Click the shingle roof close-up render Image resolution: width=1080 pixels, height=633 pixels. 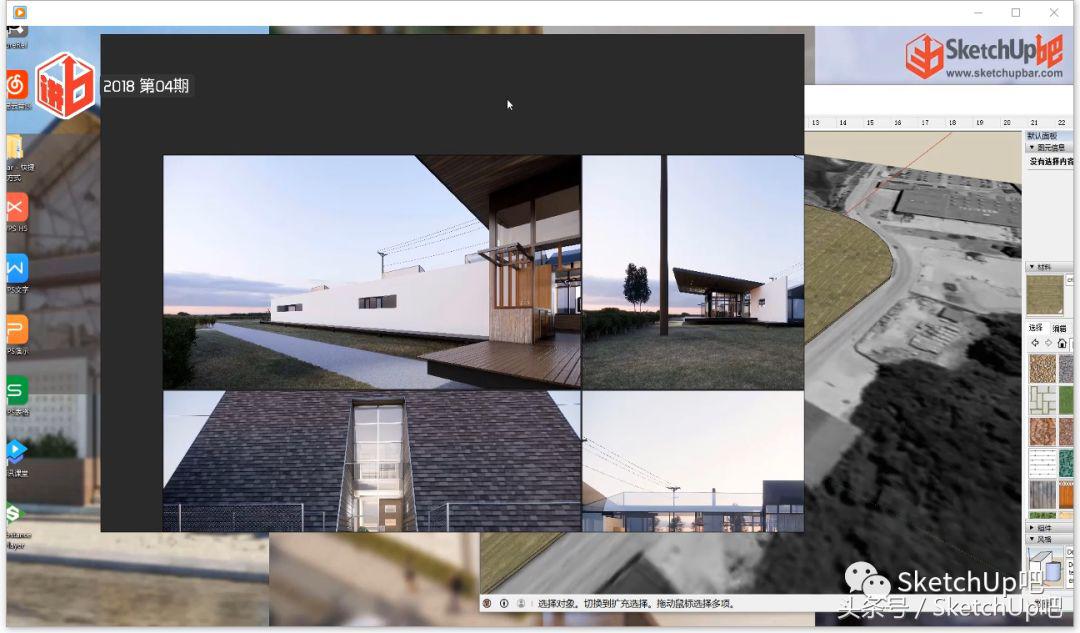tap(372, 461)
